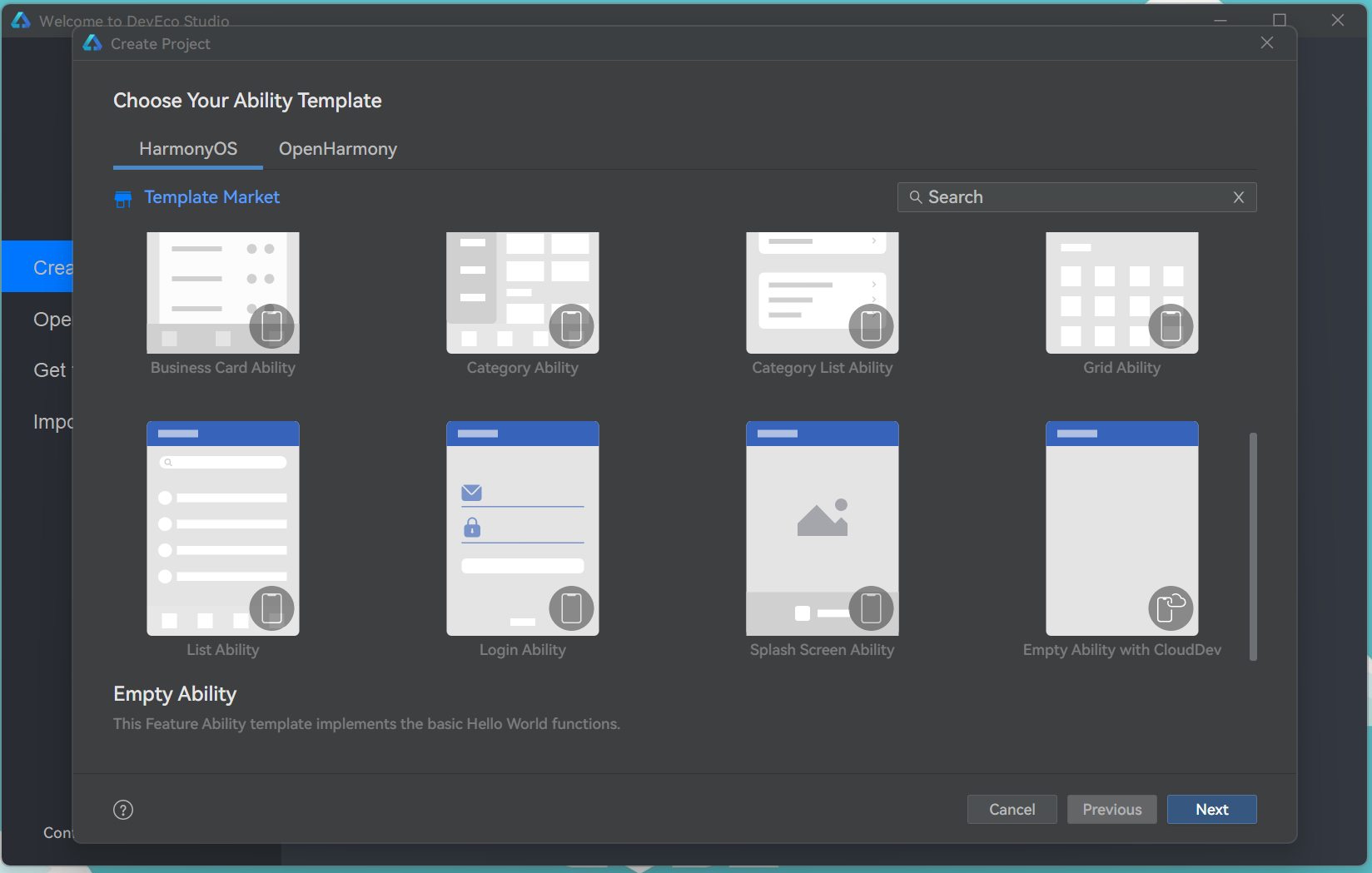
Task: Clear the Search field with the X
Action: click(x=1239, y=197)
